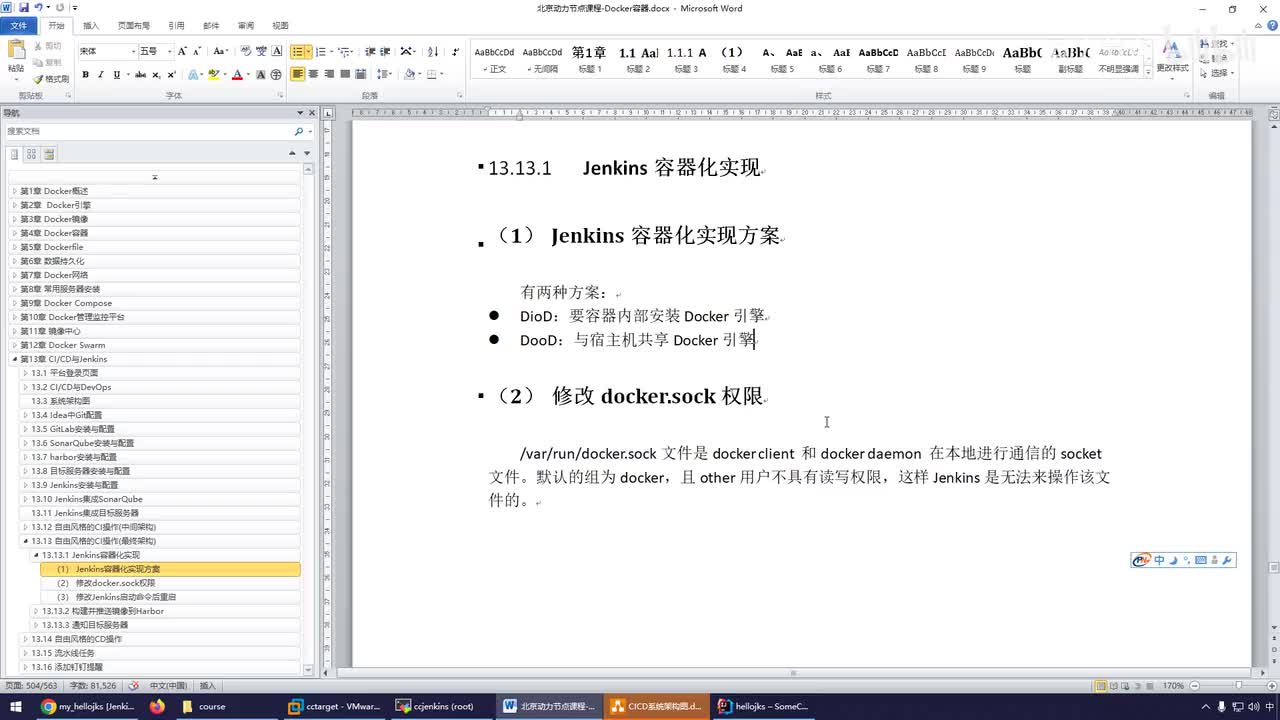The height and width of the screenshot is (720, 1280).
Task: Click the numbered list button
Action: pos(321,51)
